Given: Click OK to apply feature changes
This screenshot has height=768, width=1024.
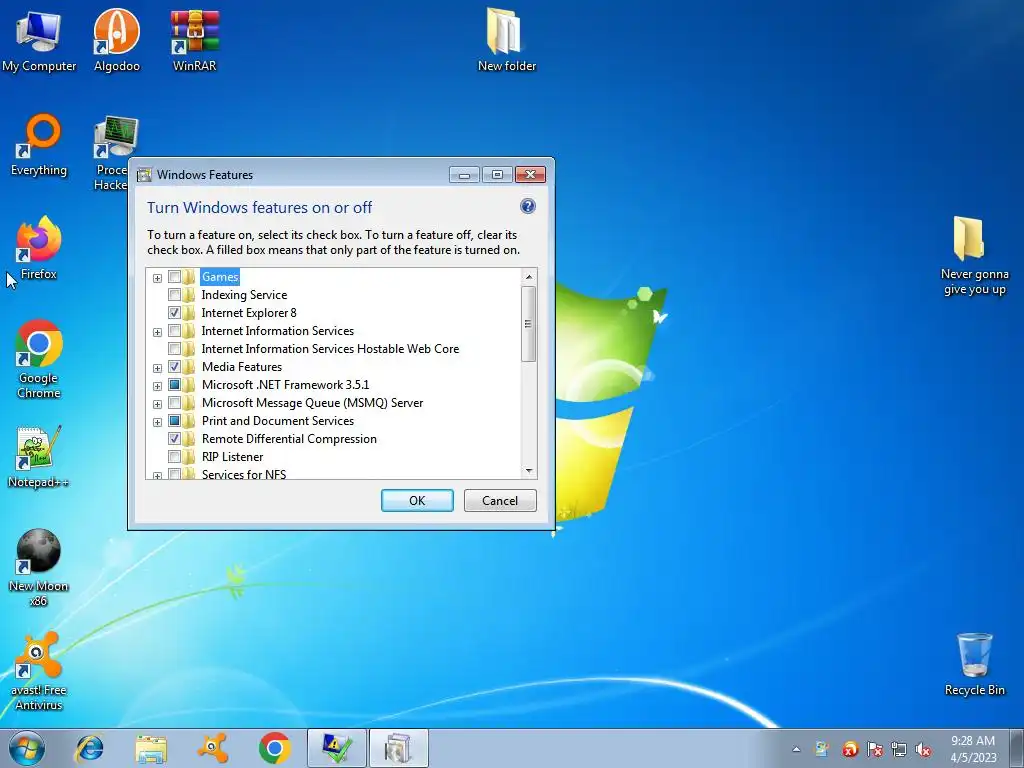Looking at the screenshot, I should (x=417, y=501).
